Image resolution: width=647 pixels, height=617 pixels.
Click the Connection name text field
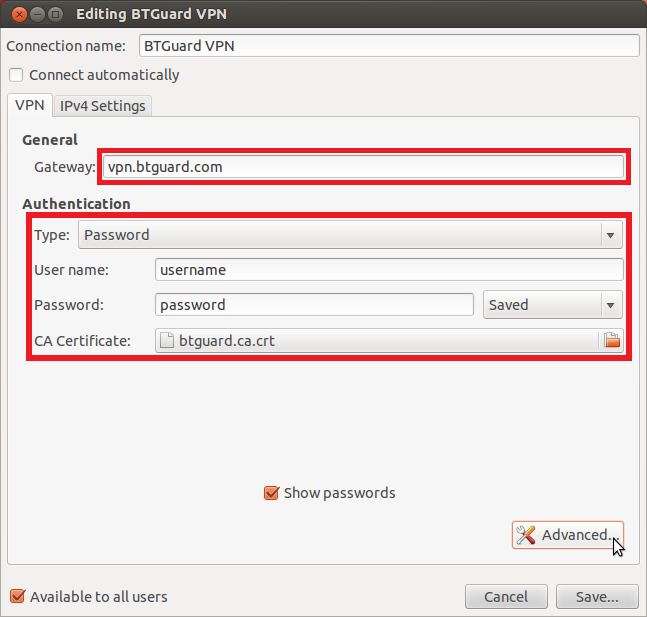388,46
